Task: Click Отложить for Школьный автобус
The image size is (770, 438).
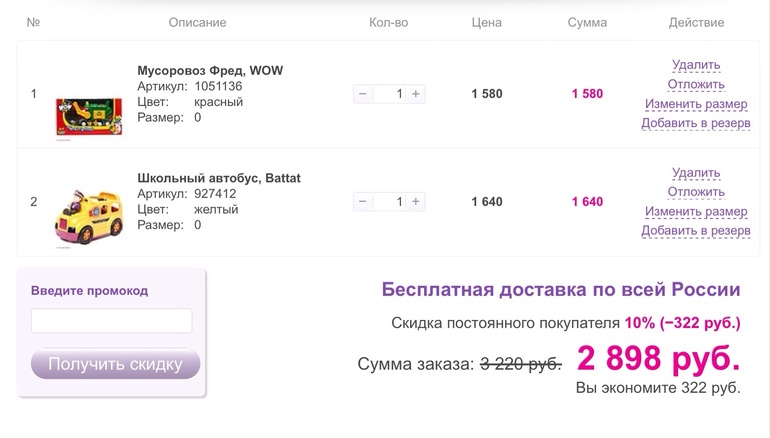Action: (x=696, y=192)
